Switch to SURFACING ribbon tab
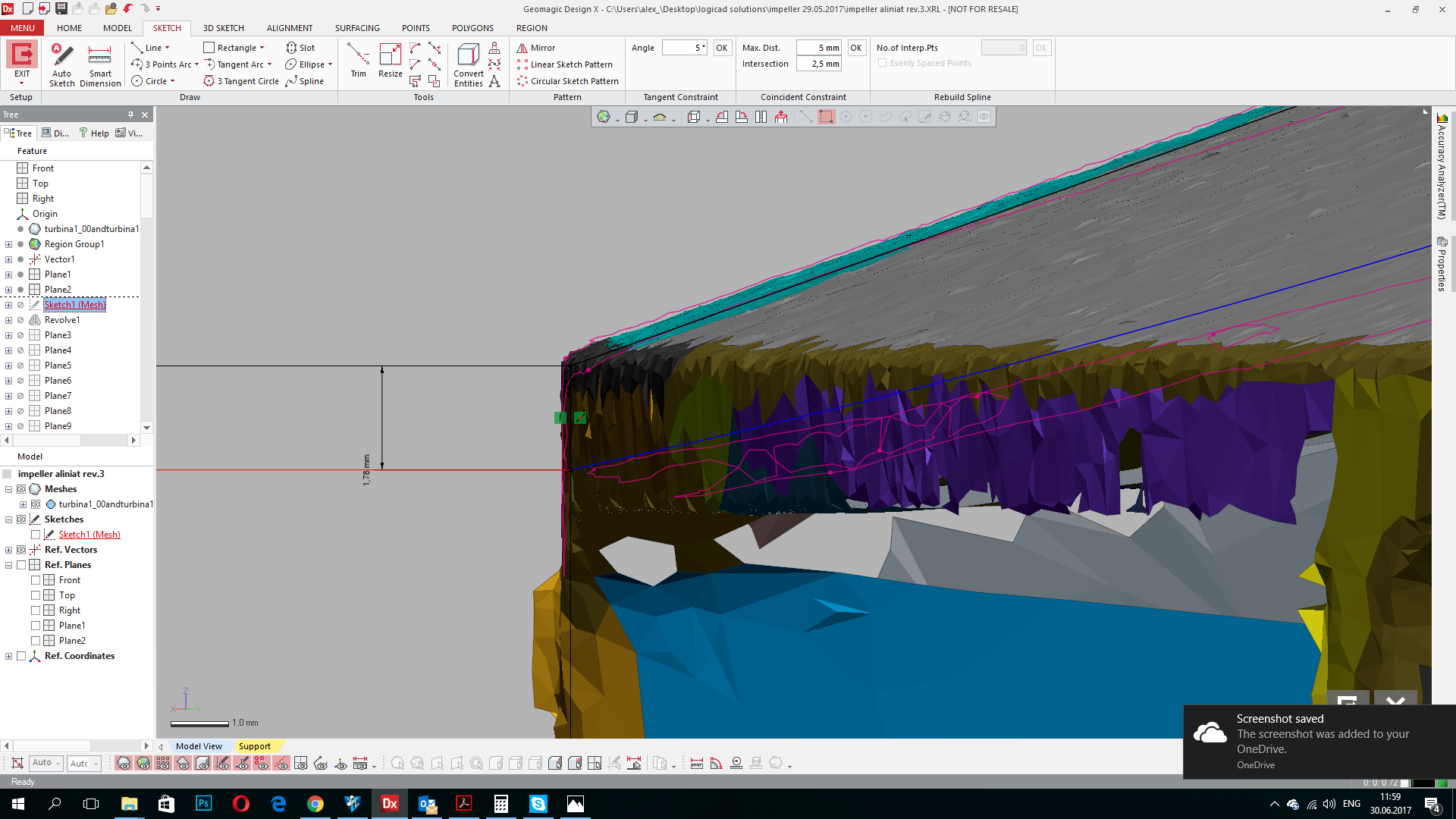Image resolution: width=1456 pixels, height=819 pixels. (x=357, y=28)
